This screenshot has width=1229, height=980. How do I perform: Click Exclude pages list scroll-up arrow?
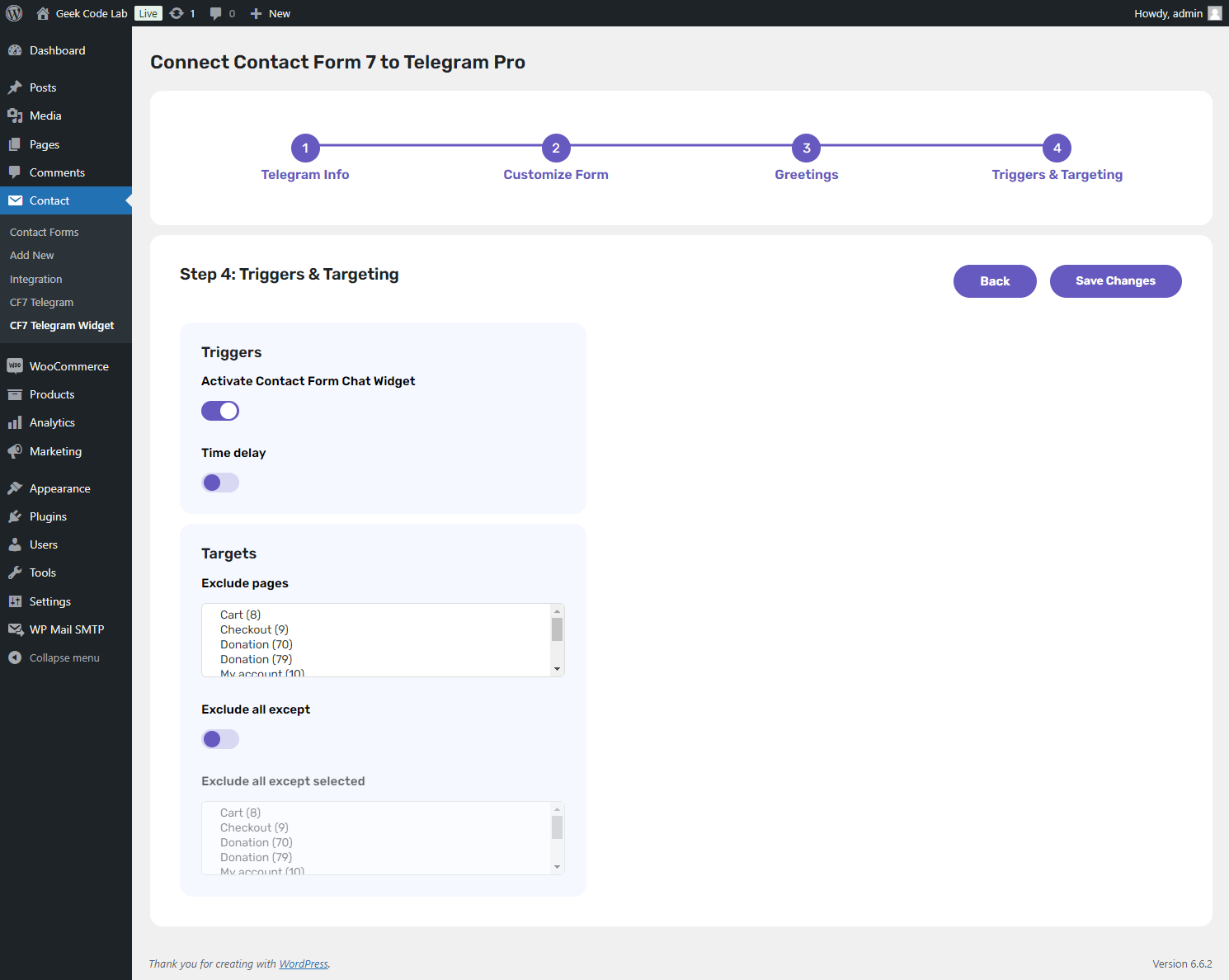(558, 611)
